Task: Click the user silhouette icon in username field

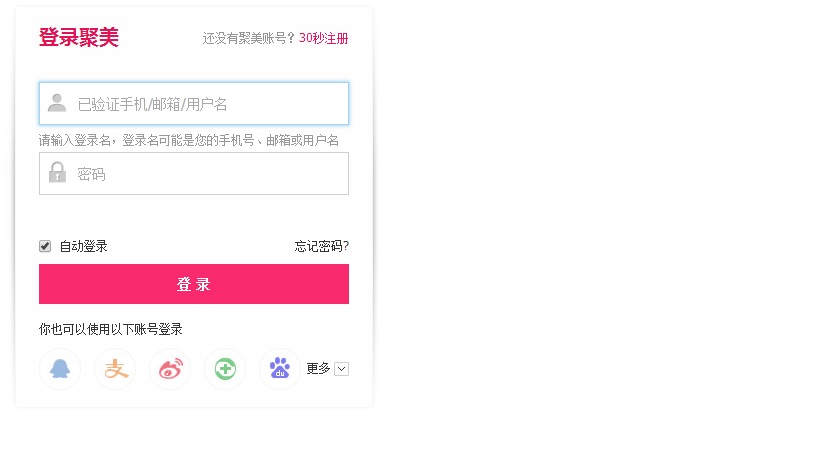Action: point(57,103)
